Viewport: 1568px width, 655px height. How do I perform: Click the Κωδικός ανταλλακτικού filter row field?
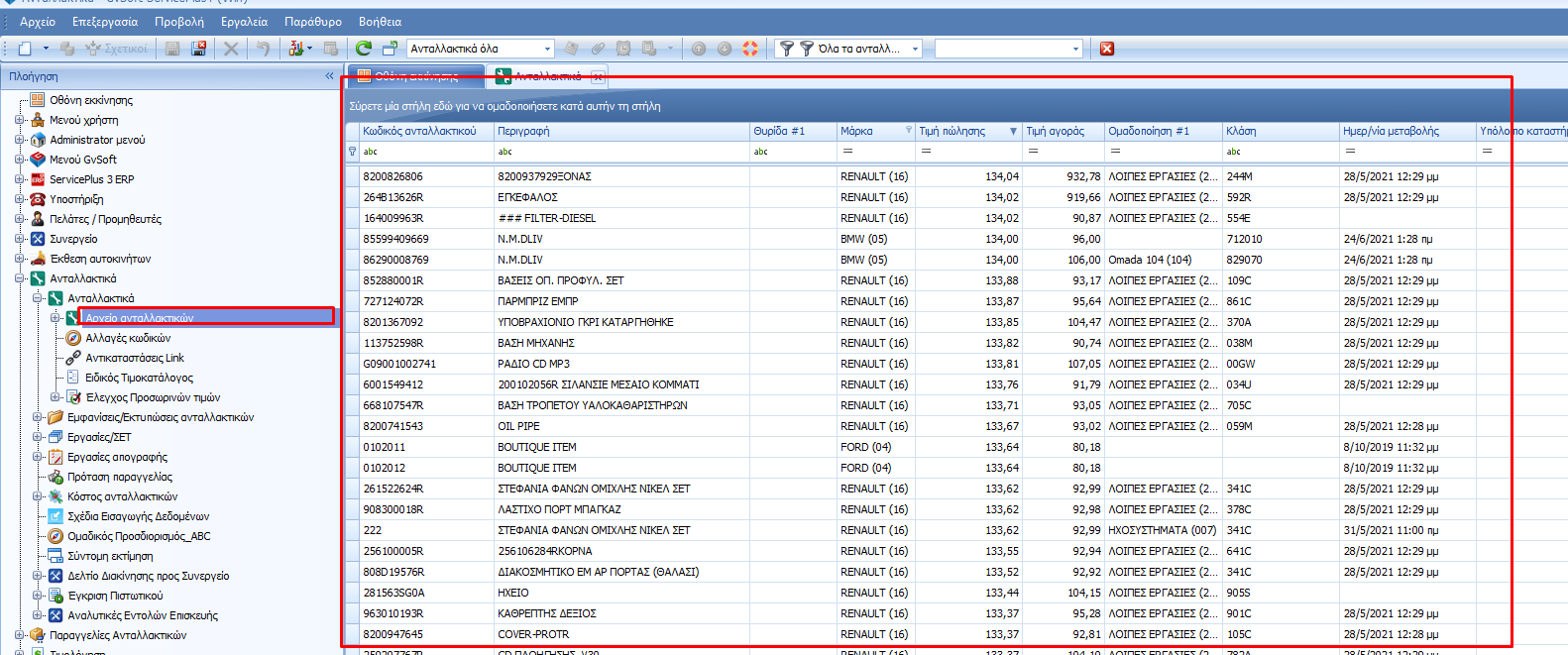[x=426, y=152]
